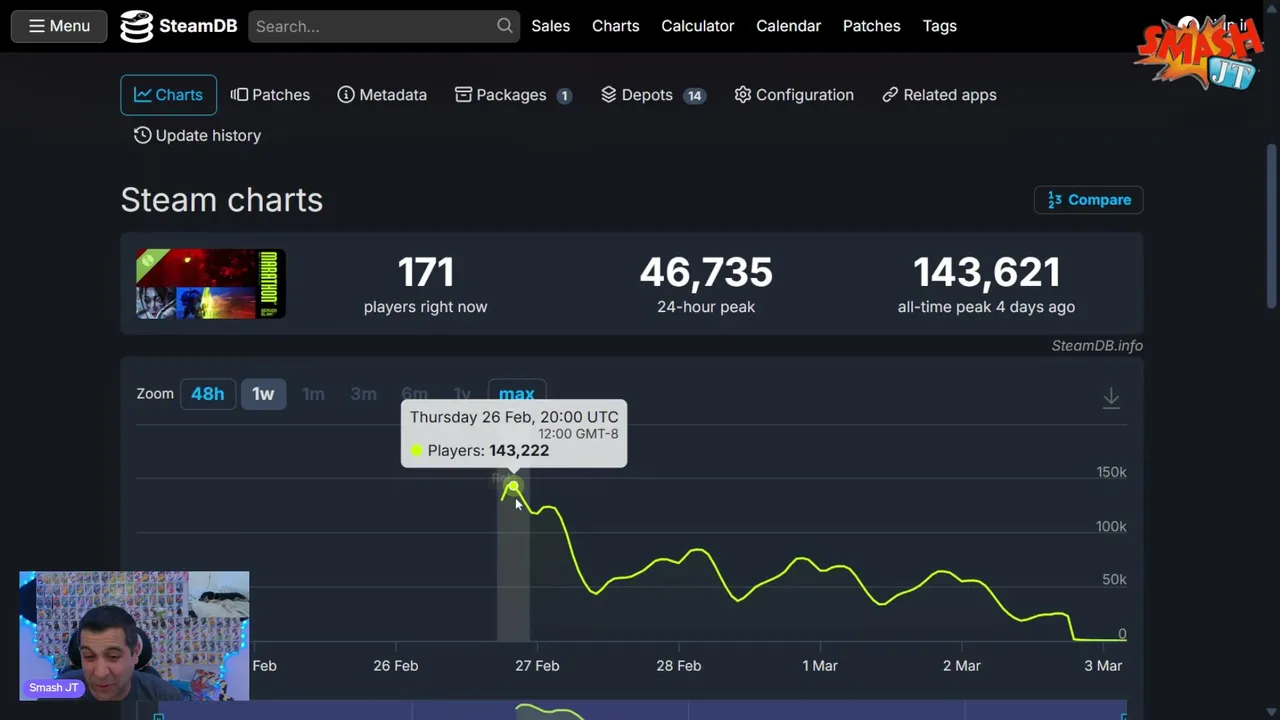The image size is (1280, 720).
Task: Open Patches in top navigation
Action: [871, 26]
